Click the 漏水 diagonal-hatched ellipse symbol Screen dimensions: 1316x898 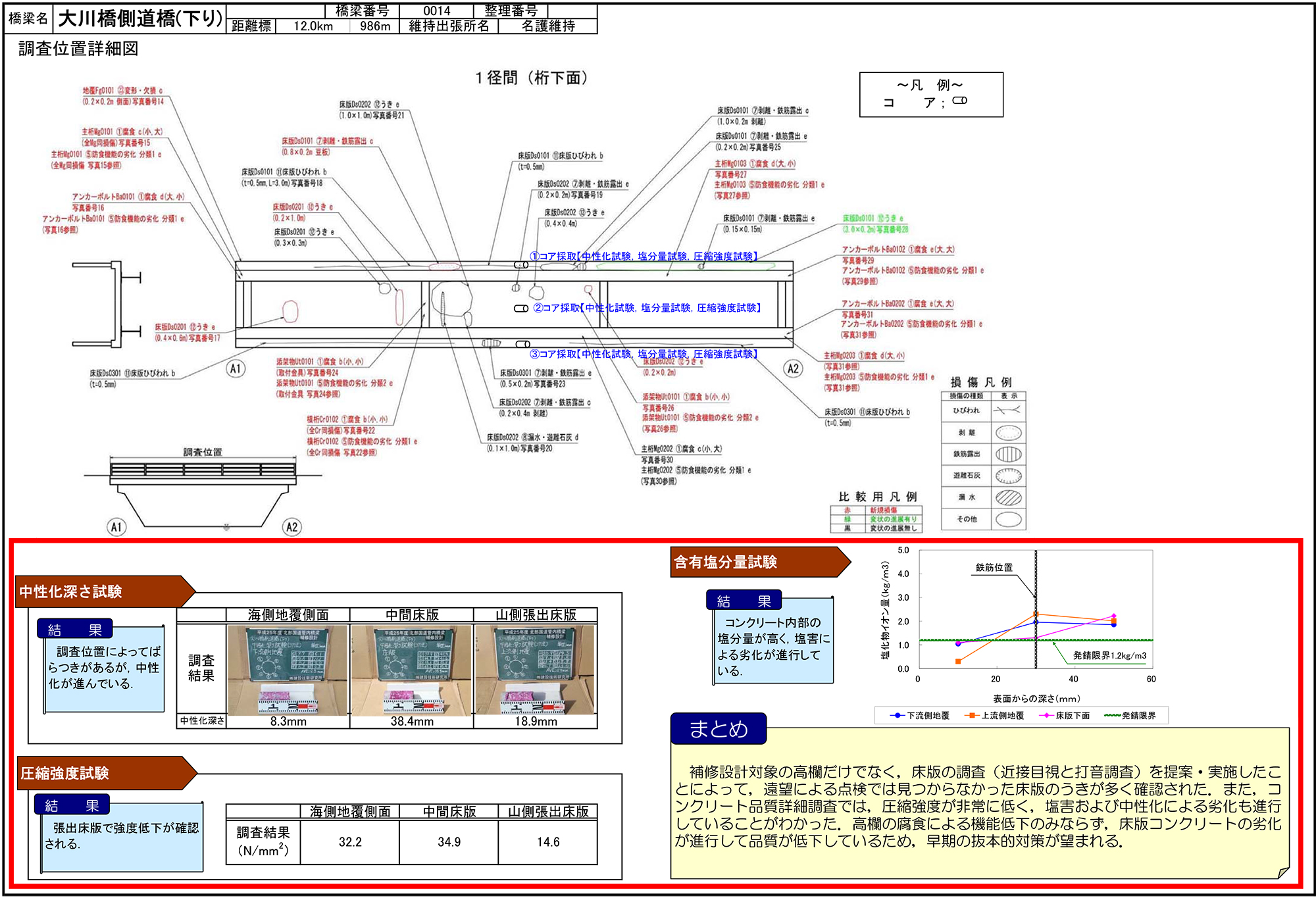[1008, 497]
